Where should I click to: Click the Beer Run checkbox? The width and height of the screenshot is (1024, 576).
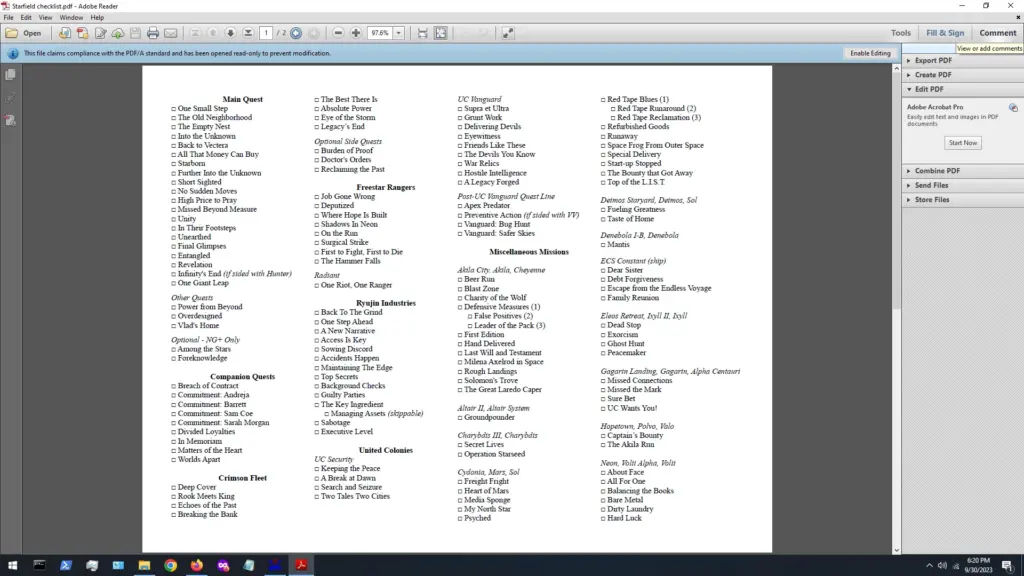[x=460, y=280]
